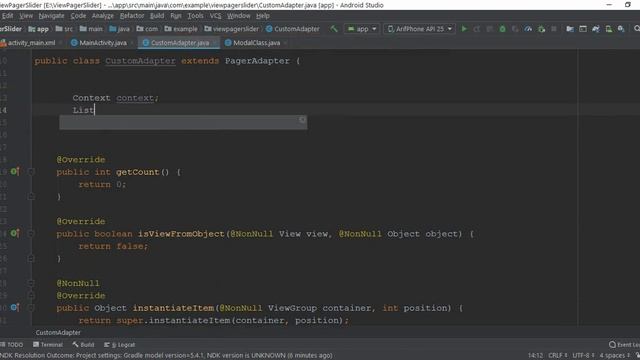Click the Apply Changes icon next to Run

(x=476, y=29)
